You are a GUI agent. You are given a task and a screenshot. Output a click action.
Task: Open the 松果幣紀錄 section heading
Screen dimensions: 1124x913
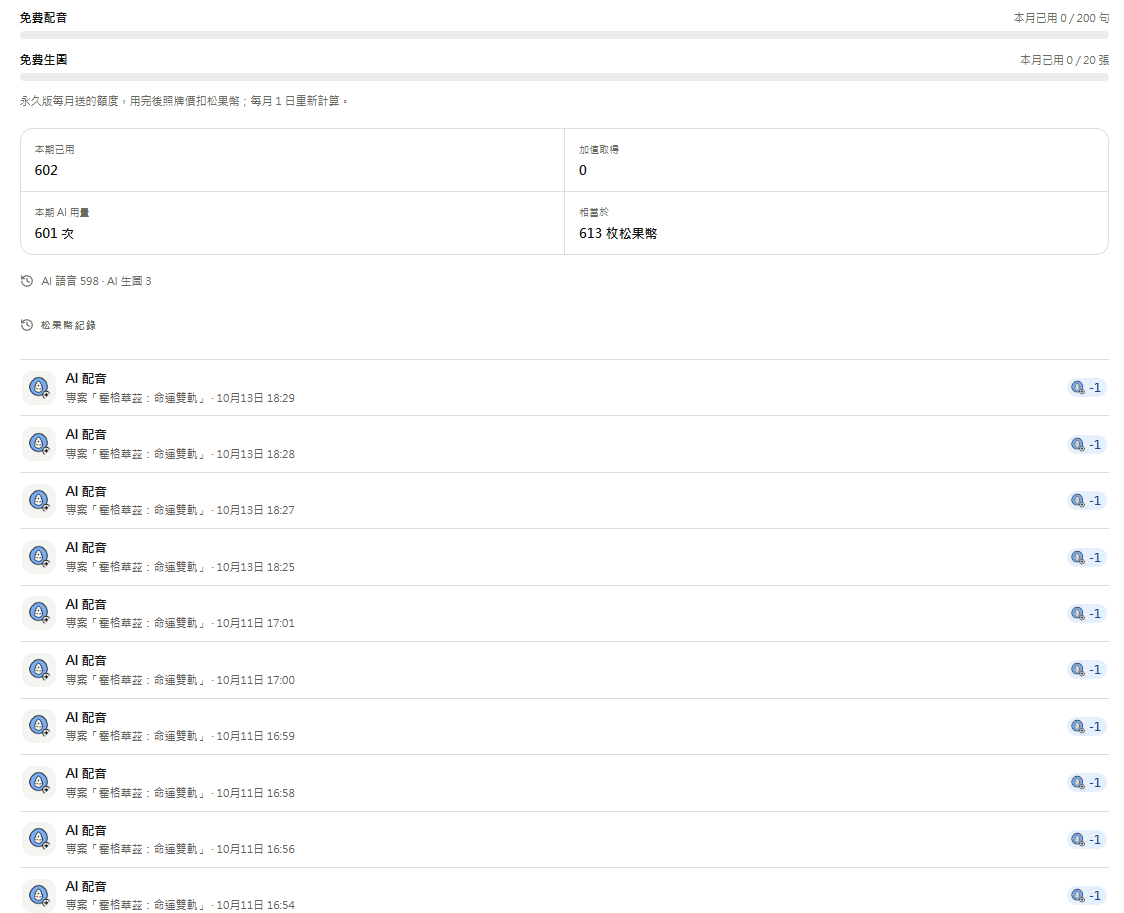[x=68, y=325]
